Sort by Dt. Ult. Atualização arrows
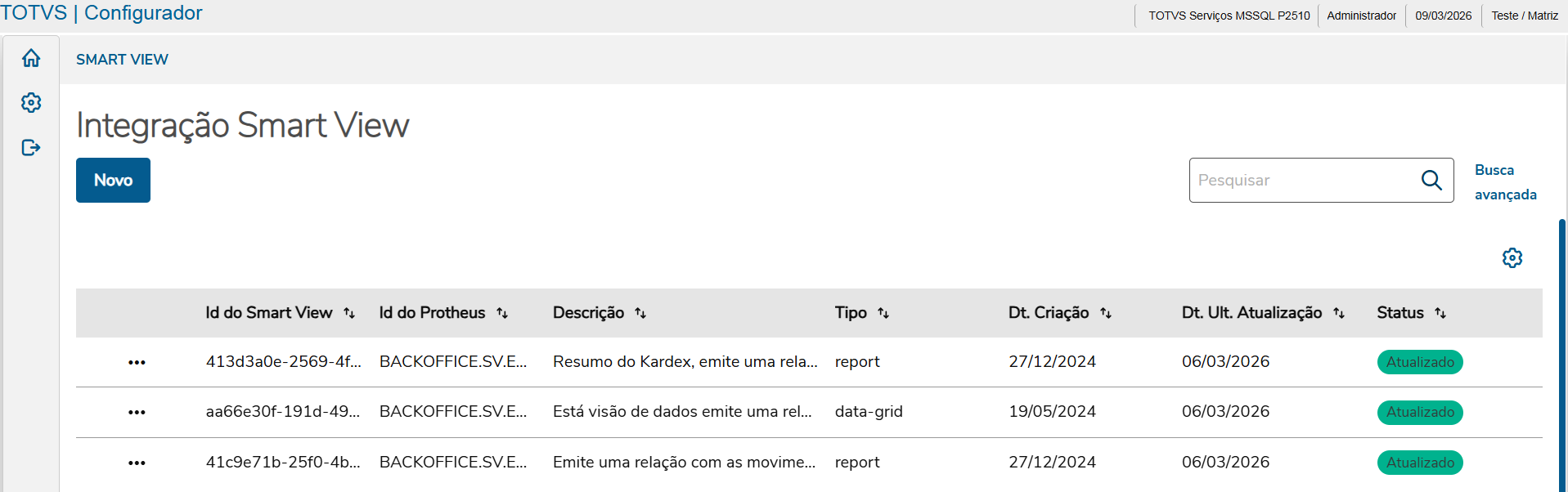Viewport: 1568px width, 492px height. pos(1339,313)
